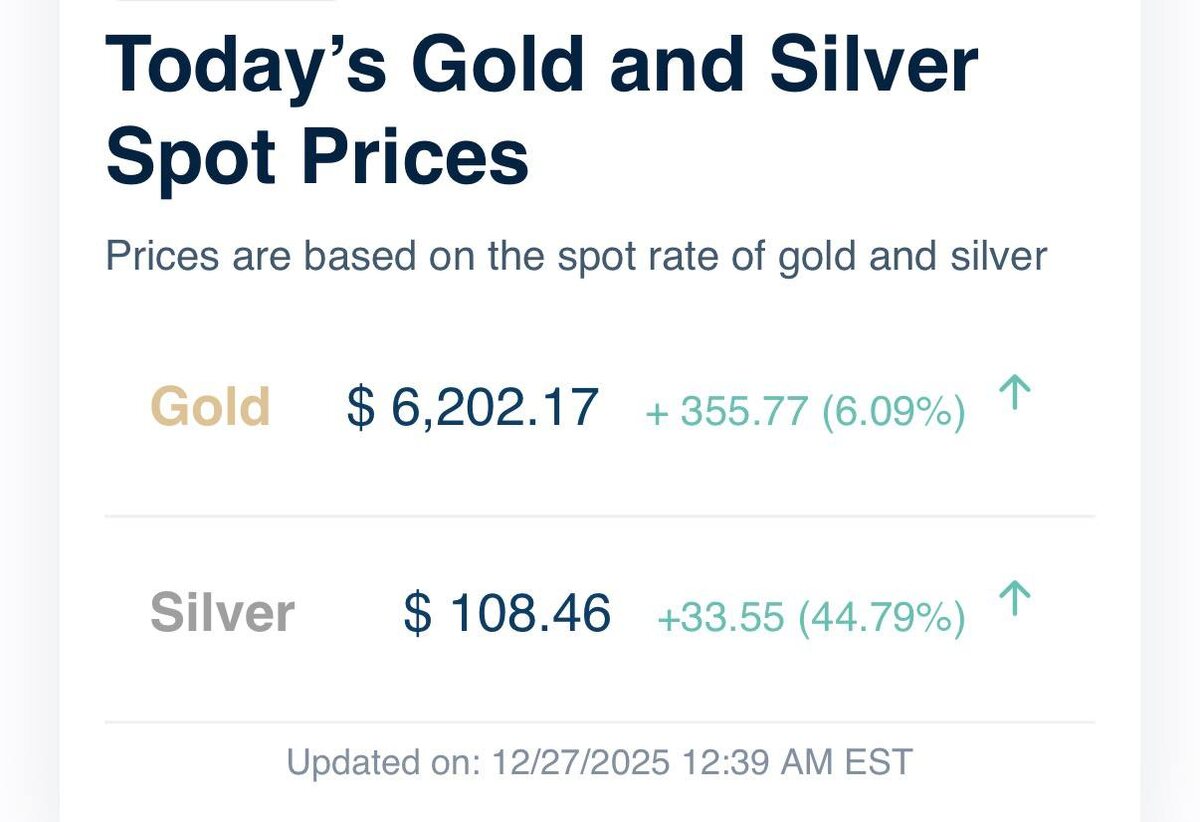Click the Gold price $ 6,202.17

click(472, 409)
